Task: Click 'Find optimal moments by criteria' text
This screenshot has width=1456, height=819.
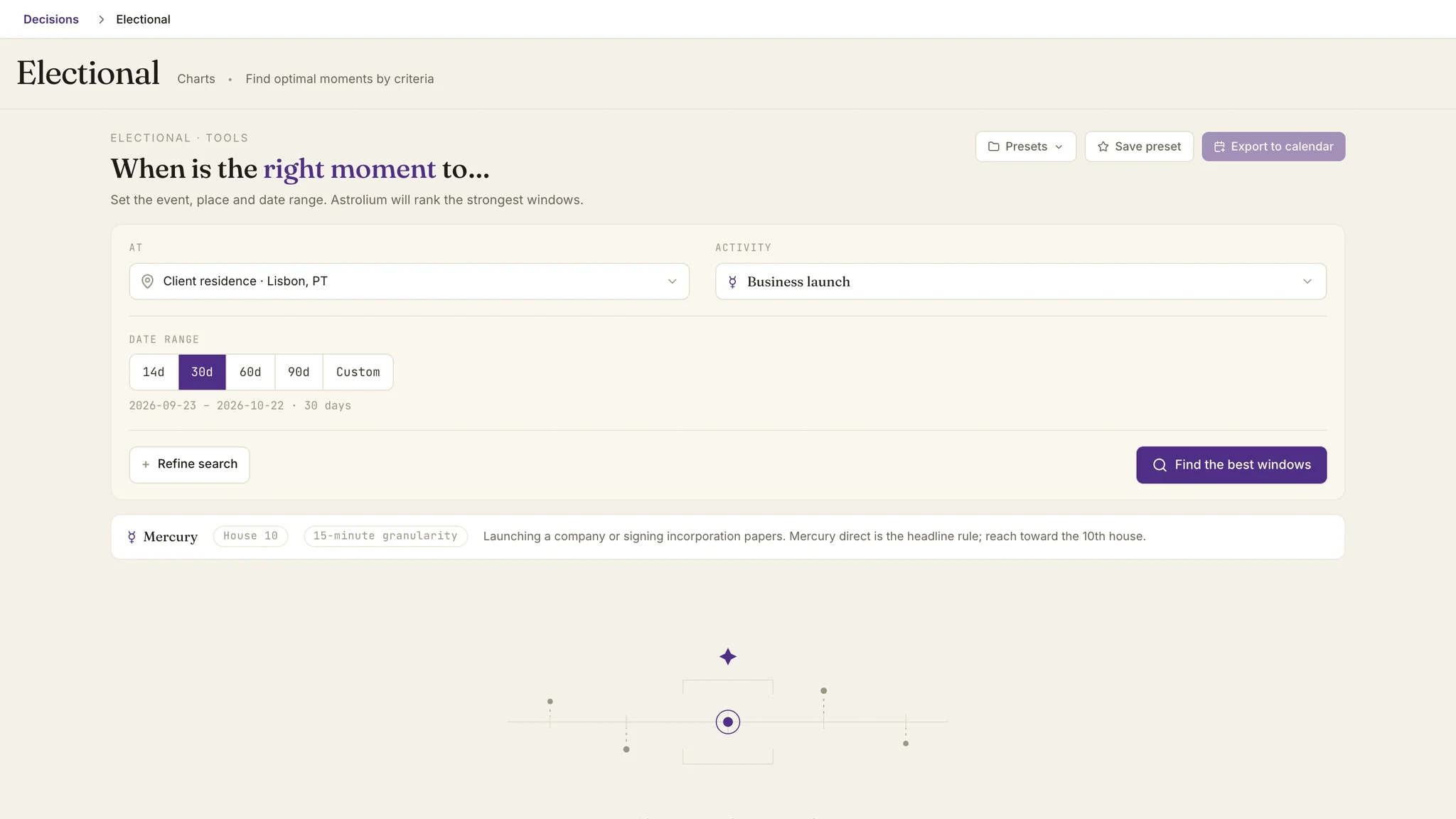Action: [x=339, y=79]
